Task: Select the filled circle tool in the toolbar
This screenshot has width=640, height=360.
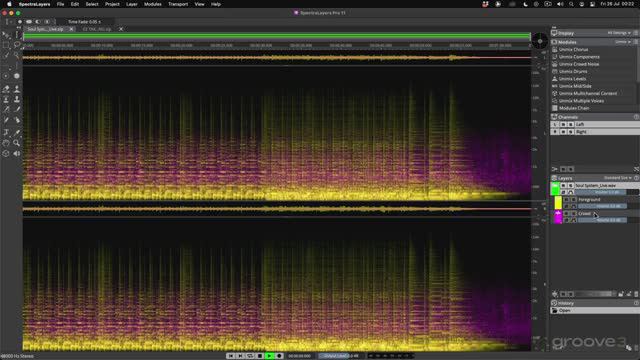Action: (x=17, y=76)
